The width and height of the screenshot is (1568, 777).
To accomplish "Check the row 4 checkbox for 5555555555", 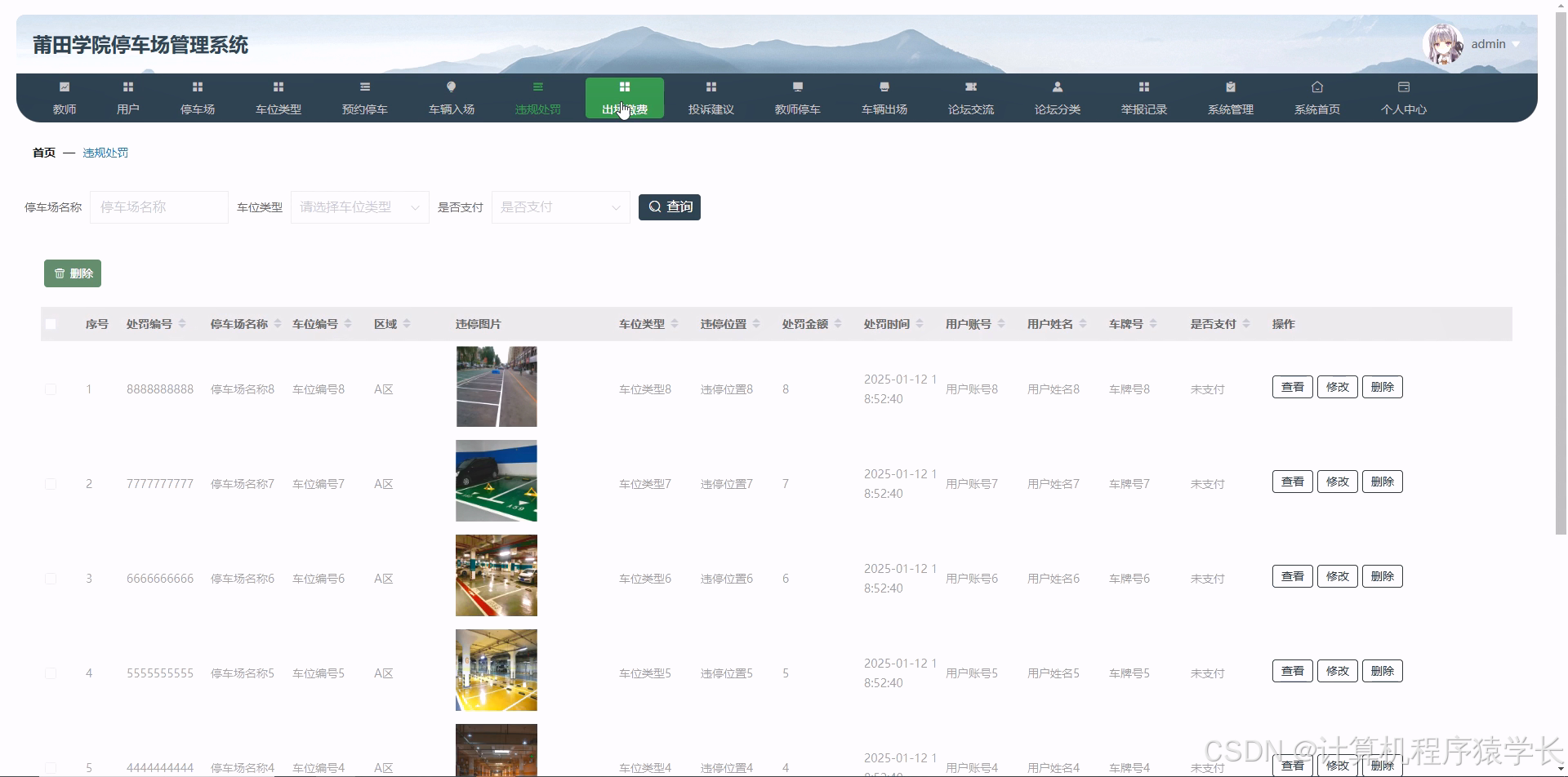I will [51, 673].
